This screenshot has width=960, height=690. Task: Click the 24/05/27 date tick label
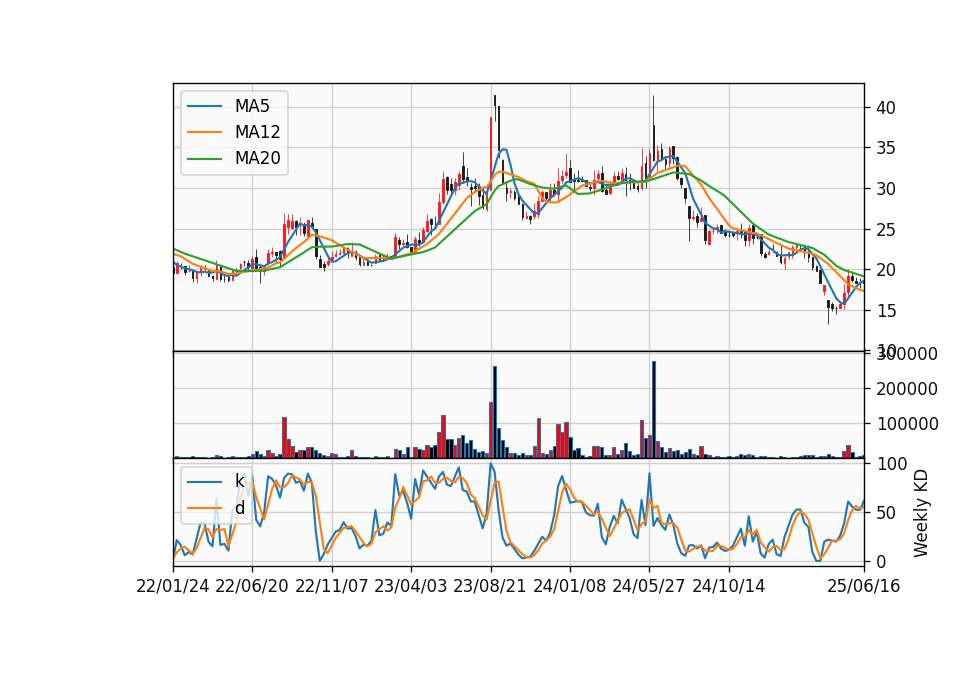click(649, 586)
